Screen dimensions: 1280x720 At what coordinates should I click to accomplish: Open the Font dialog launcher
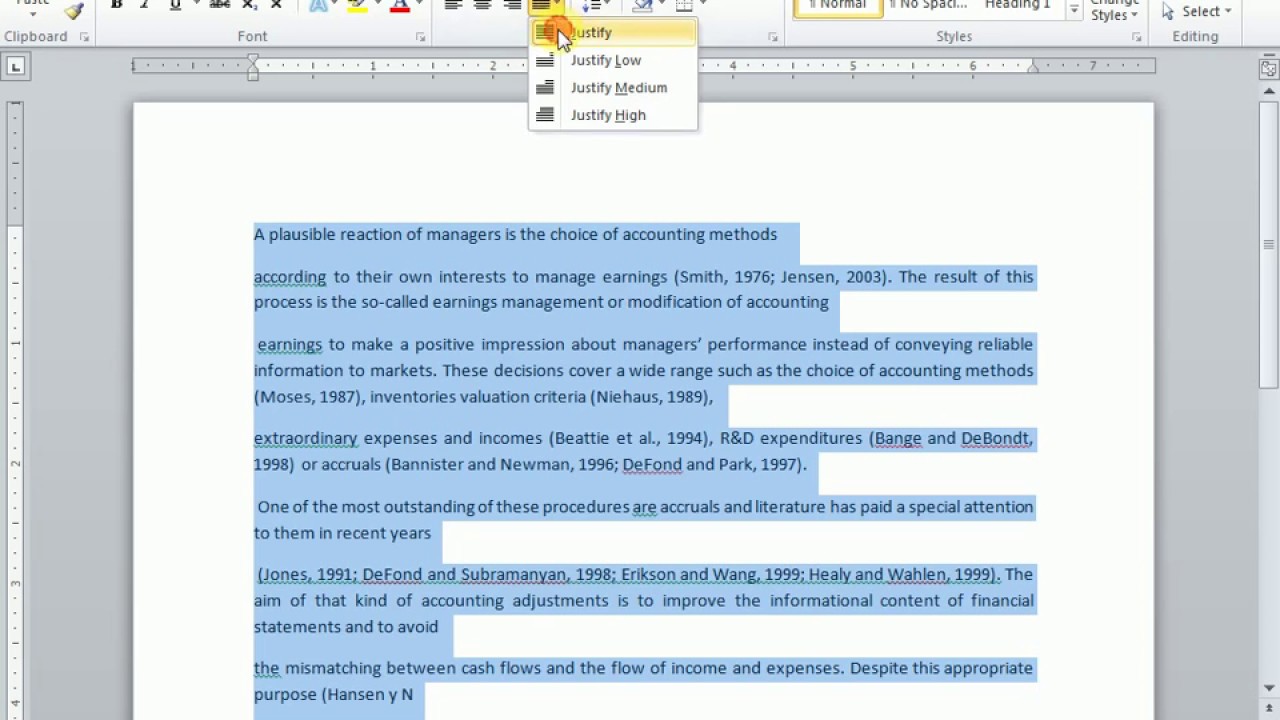(420, 37)
